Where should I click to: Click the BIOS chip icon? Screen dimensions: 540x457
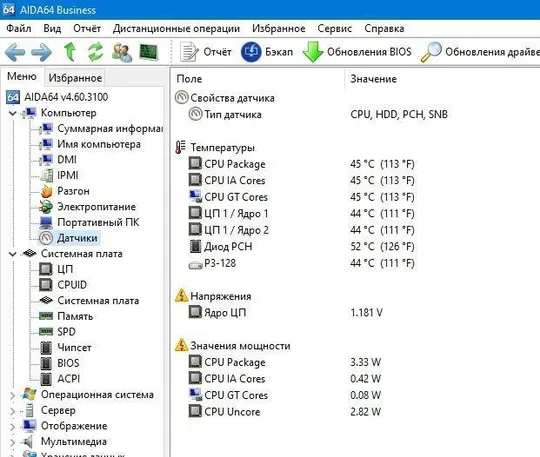pos(46,363)
